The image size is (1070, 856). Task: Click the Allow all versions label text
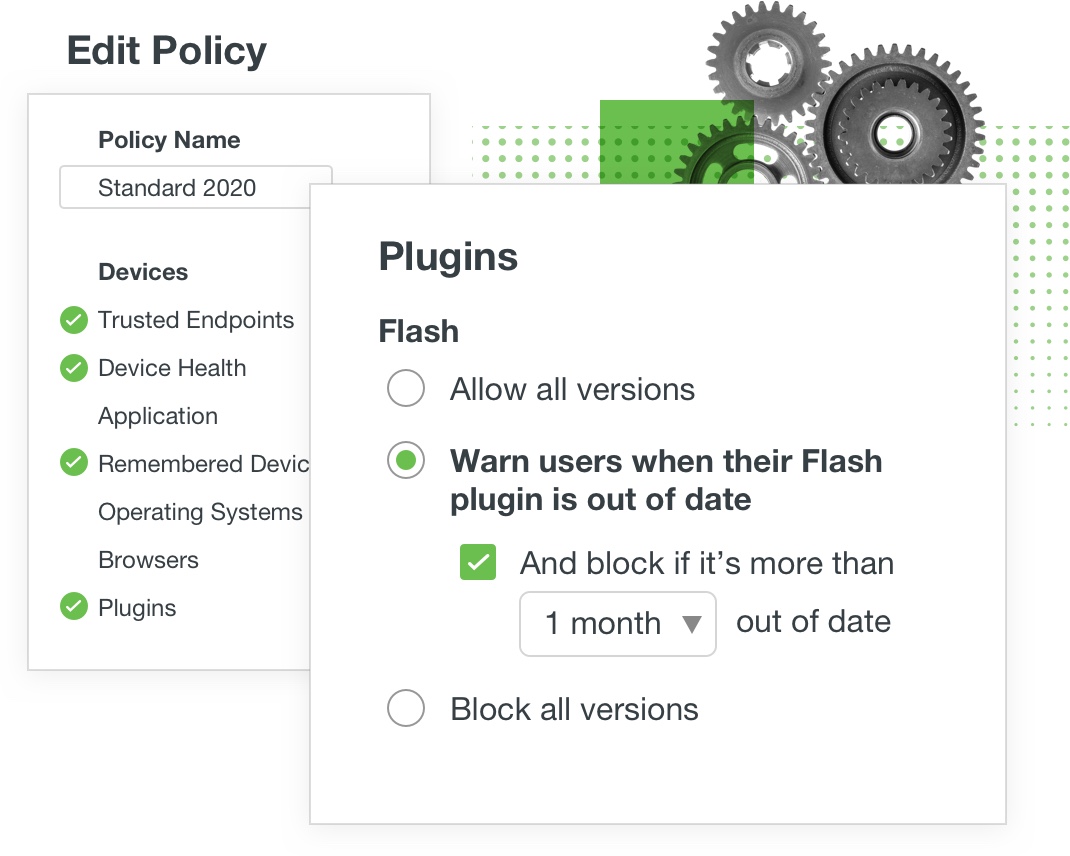[572, 389]
